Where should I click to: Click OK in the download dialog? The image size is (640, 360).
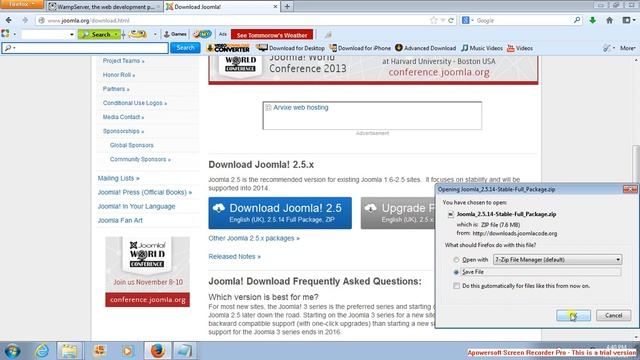(x=573, y=316)
